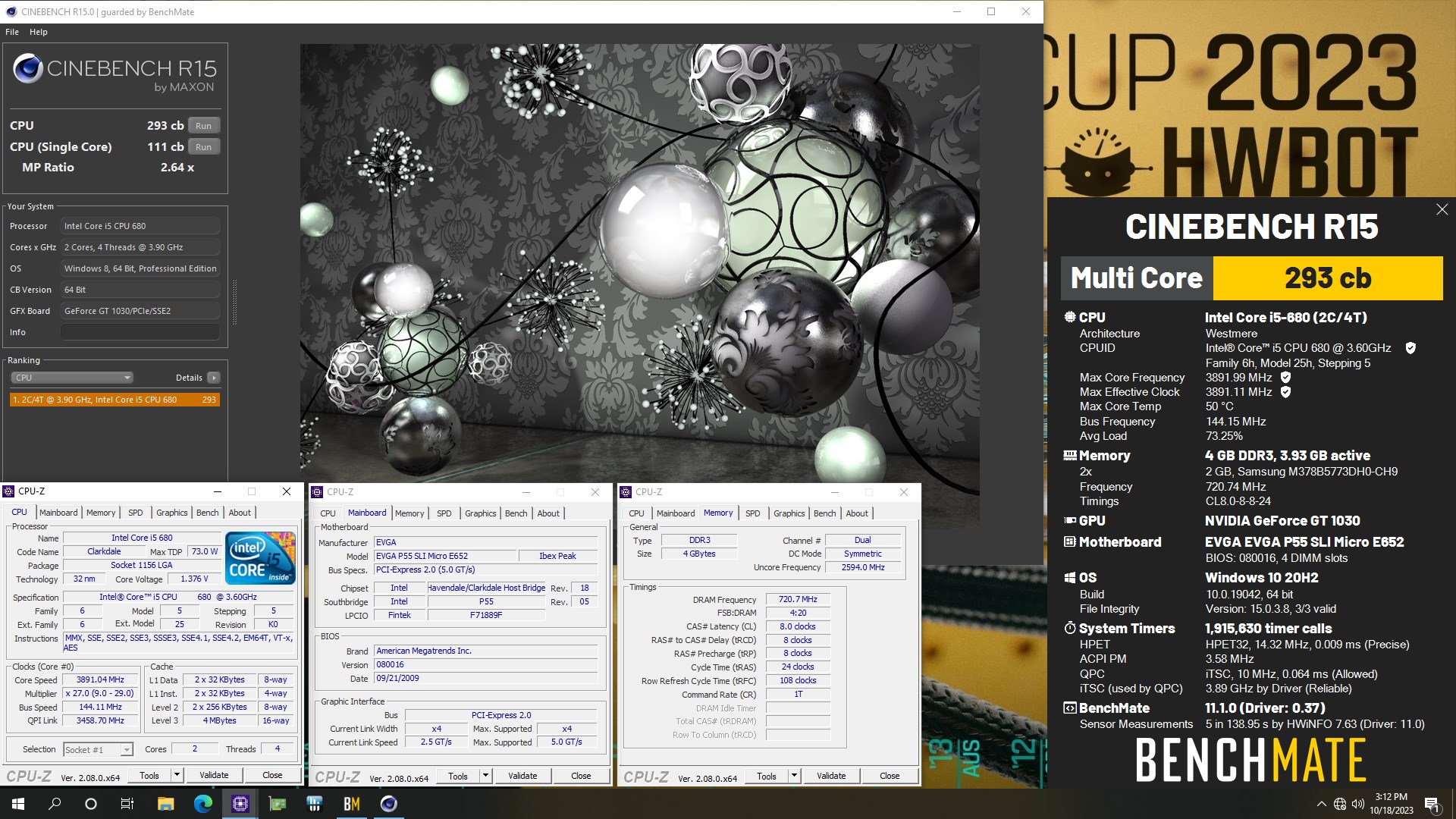Open blue app icon beside BenchMate on taskbar
This screenshot has height=819, width=1456.
(314, 804)
